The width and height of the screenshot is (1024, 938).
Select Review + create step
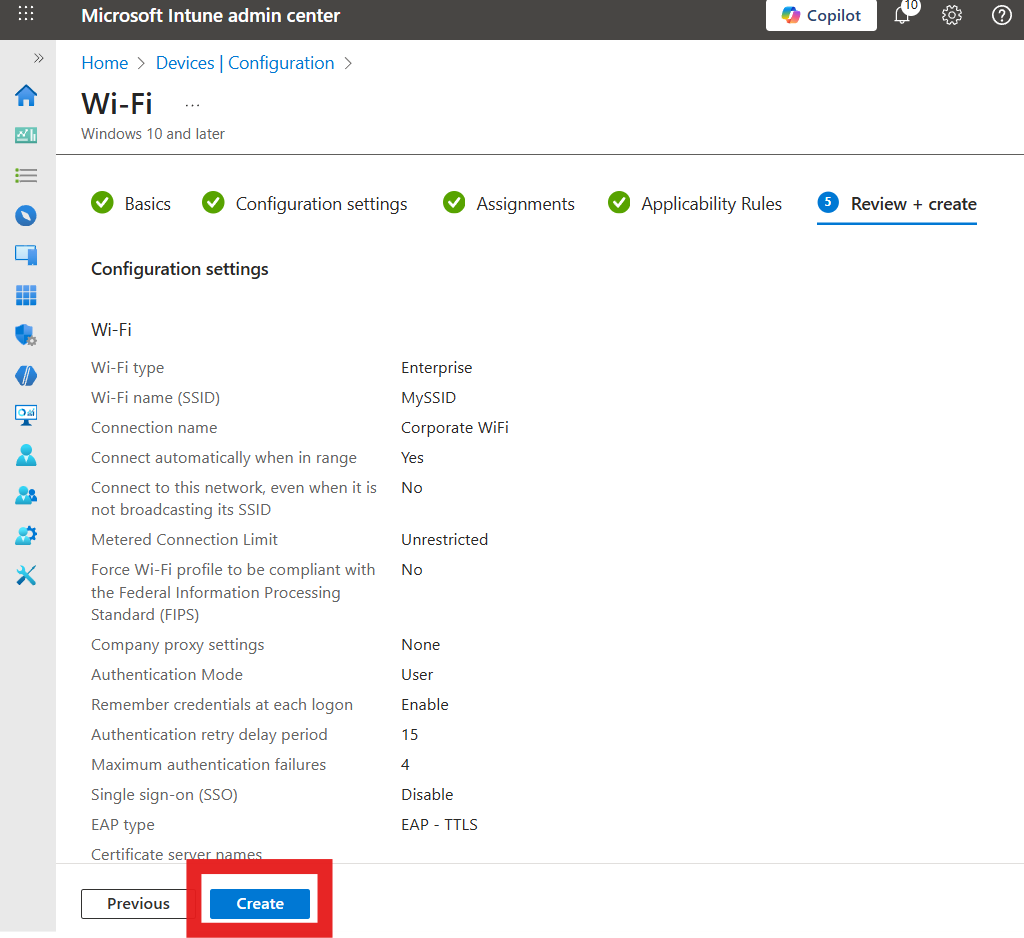(897, 203)
